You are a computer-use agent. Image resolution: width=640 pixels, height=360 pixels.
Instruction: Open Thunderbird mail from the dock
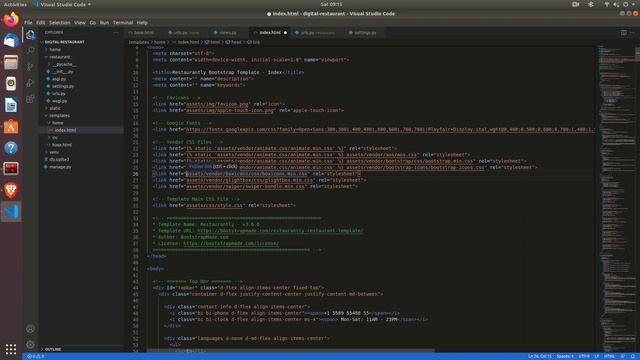11,41
